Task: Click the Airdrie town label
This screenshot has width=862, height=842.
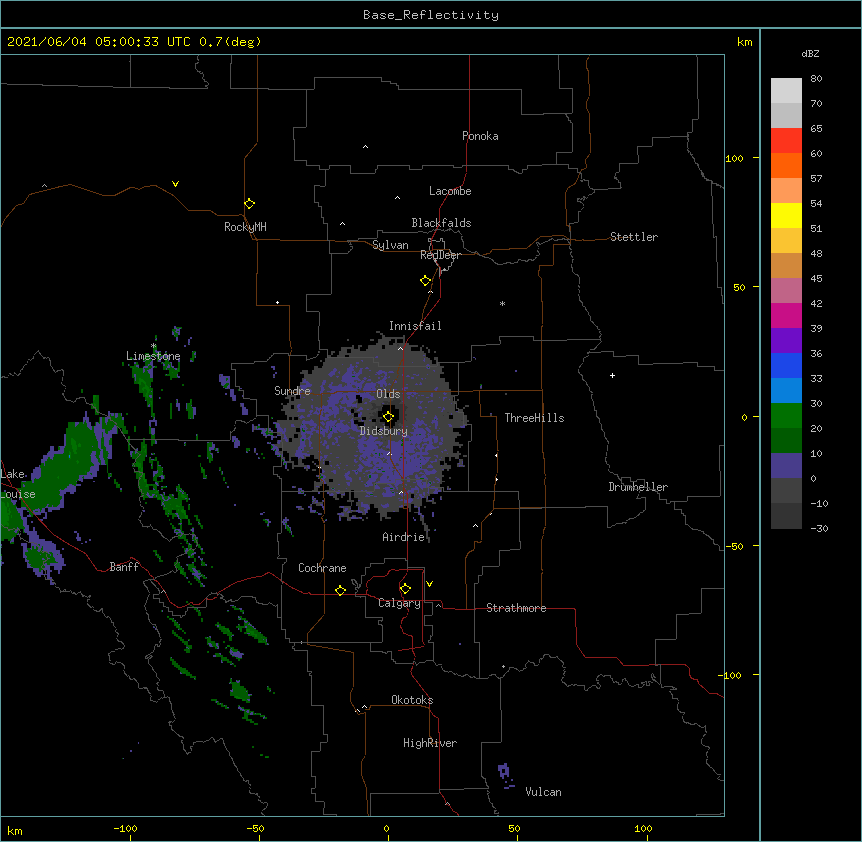Action: point(404,537)
